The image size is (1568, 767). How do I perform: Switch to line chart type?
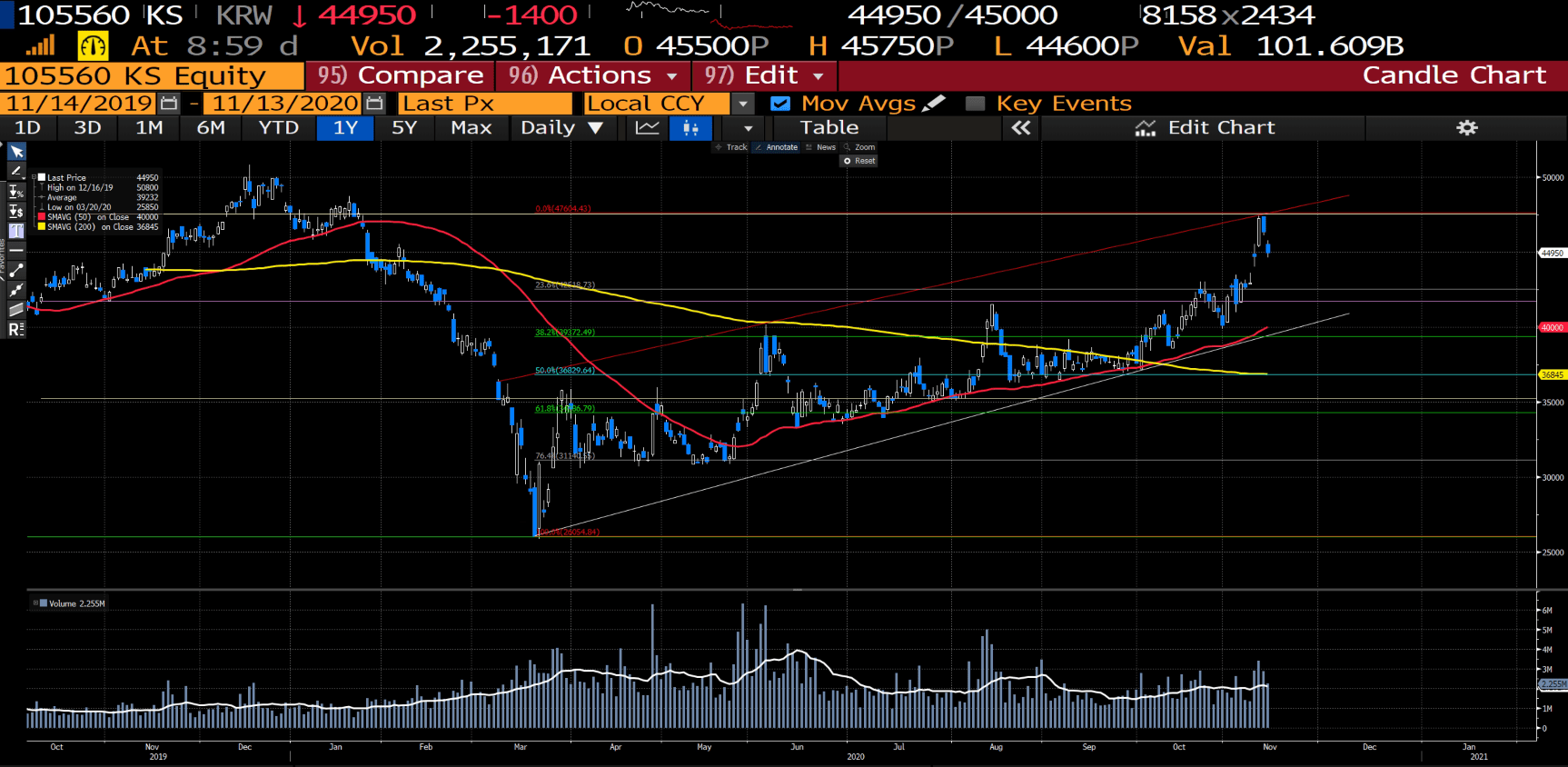(647, 128)
